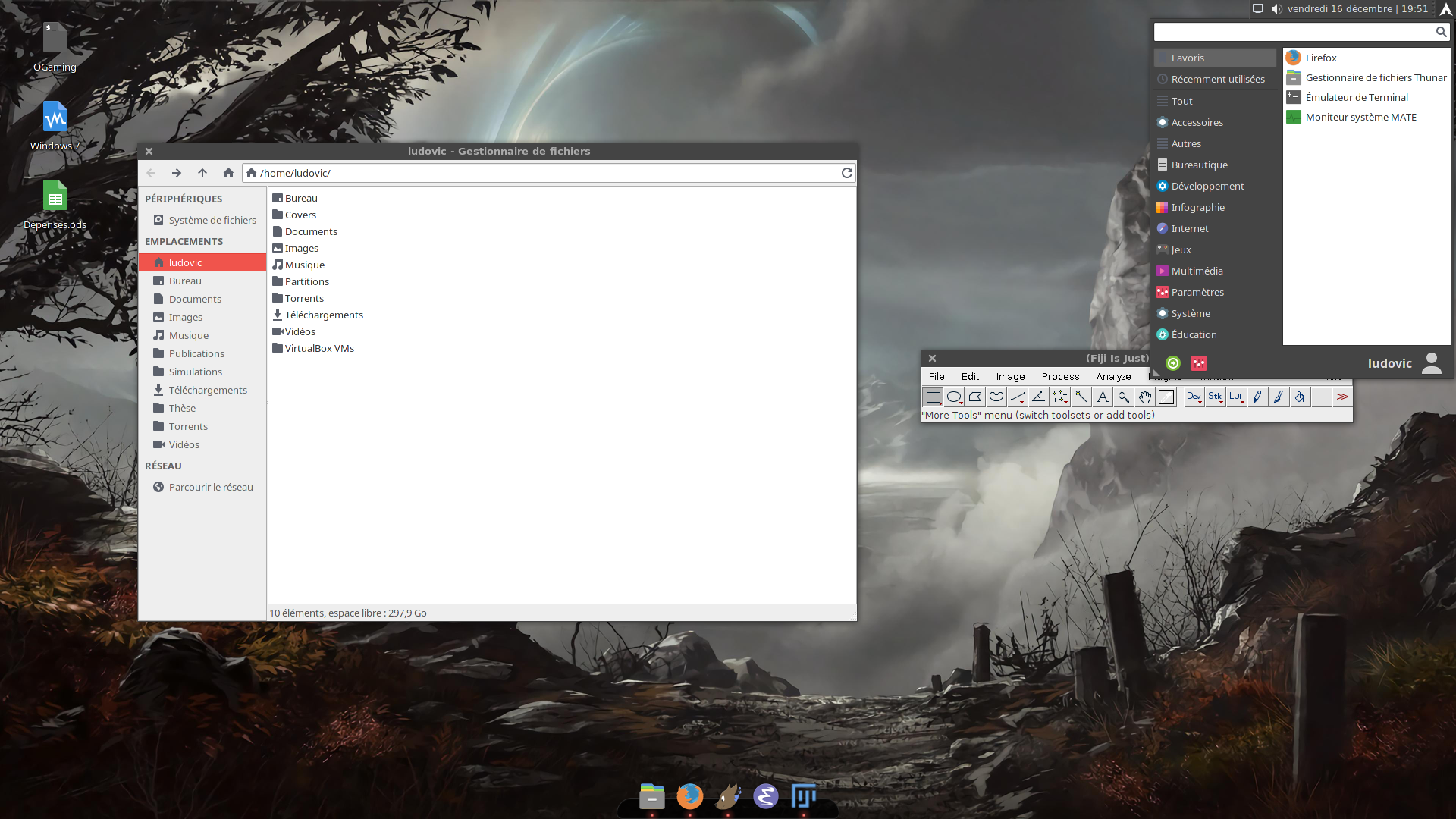Select the Straight Line tool in Fiji
Image resolution: width=1456 pixels, height=819 pixels.
[1018, 397]
